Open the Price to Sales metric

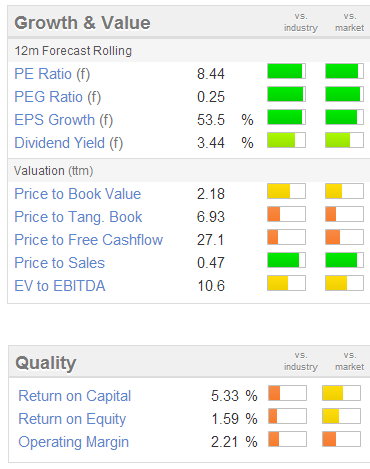tap(60, 263)
